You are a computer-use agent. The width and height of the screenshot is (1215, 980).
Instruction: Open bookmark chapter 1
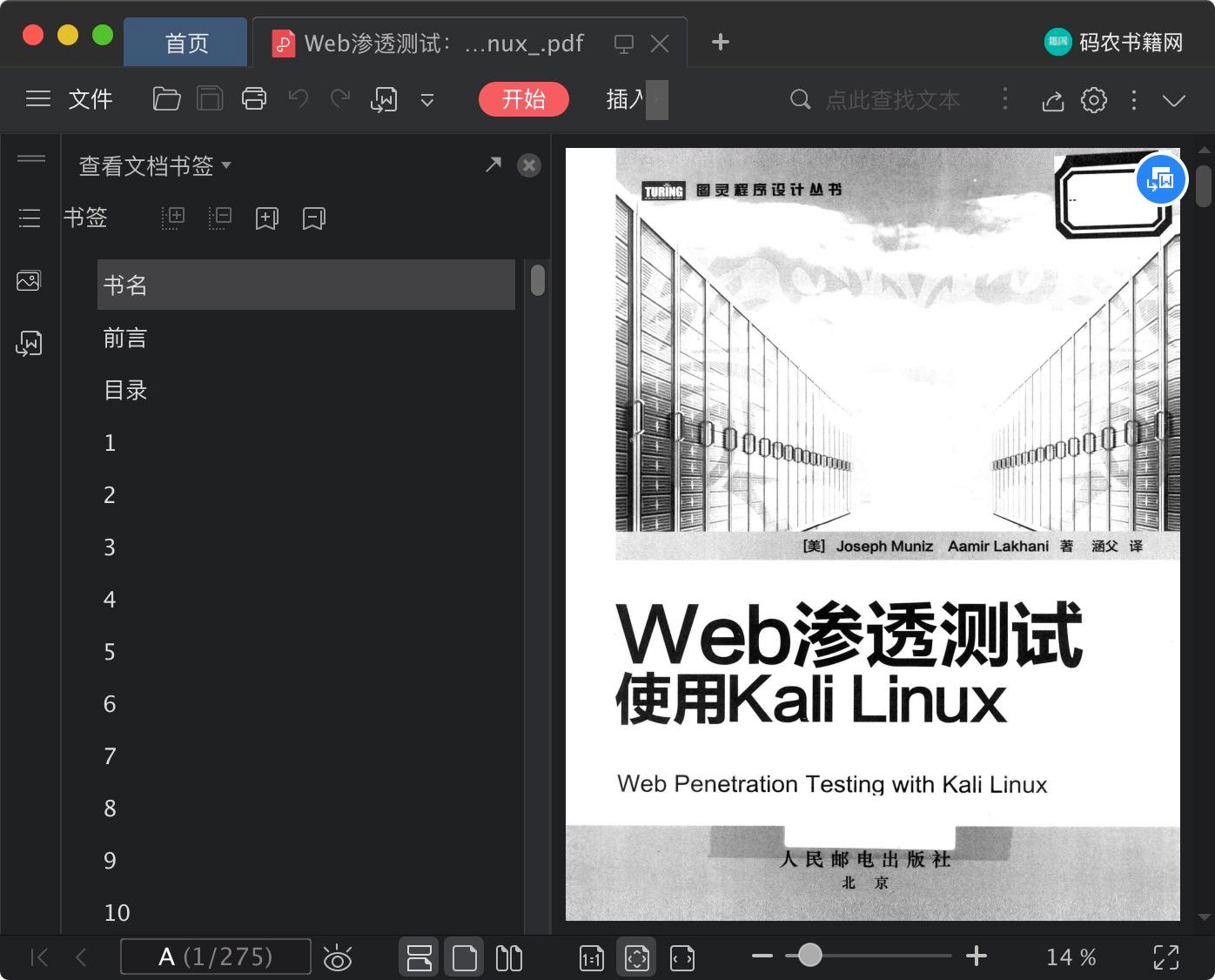[x=306, y=442]
